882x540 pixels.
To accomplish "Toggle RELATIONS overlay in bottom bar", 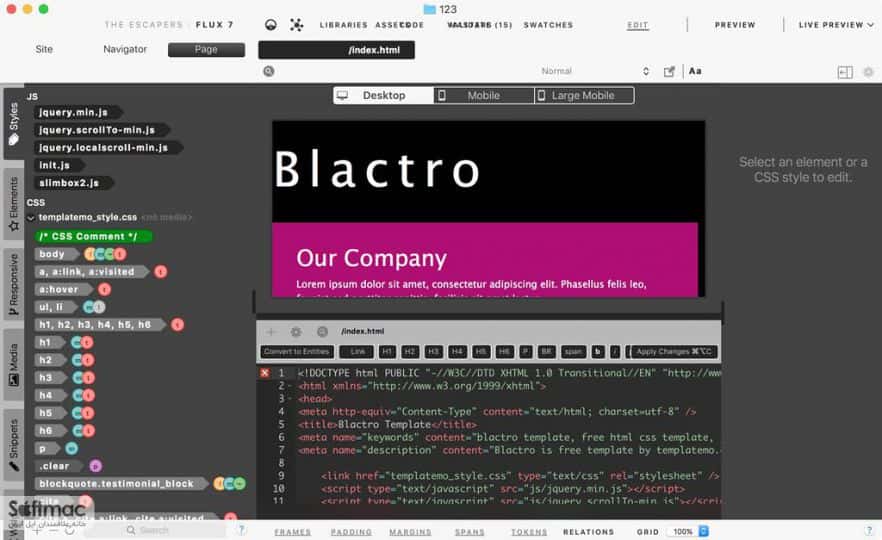I will (588, 532).
